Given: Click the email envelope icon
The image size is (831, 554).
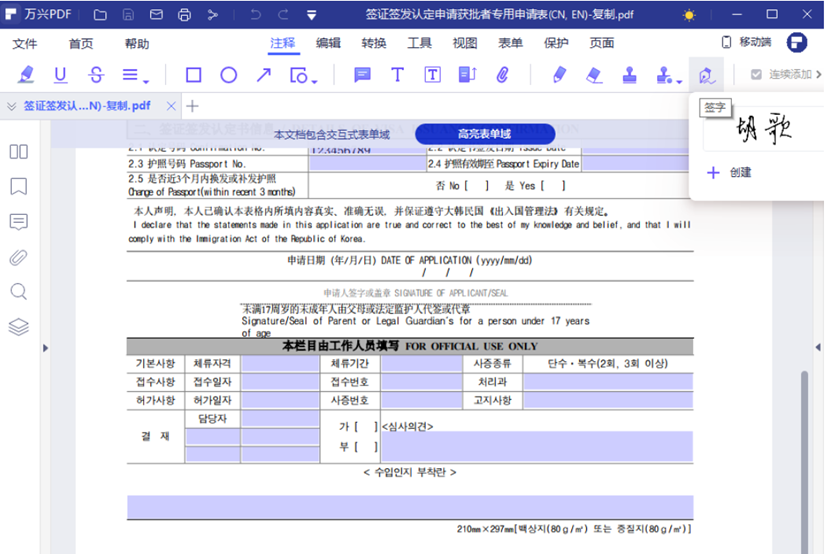Looking at the screenshot, I should [156, 15].
